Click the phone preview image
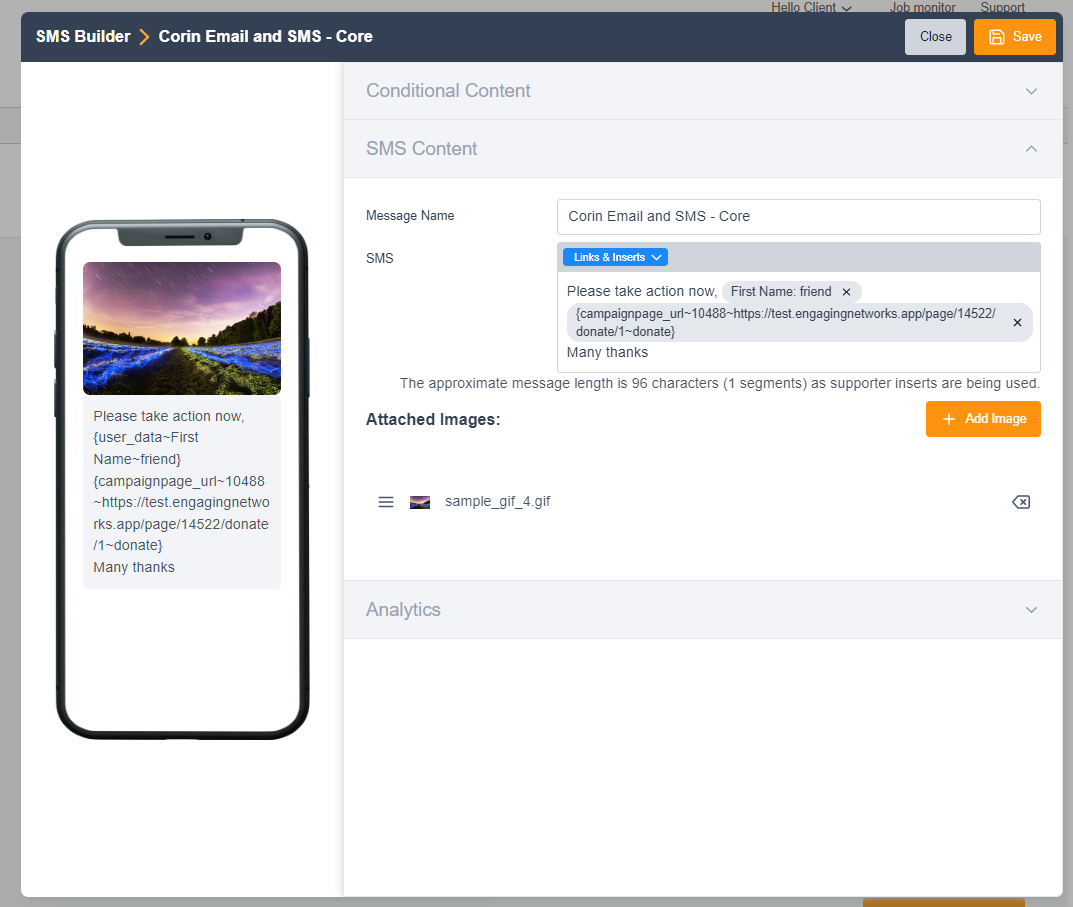The height and width of the screenshot is (907, 1073). click(x=182, y=328)
